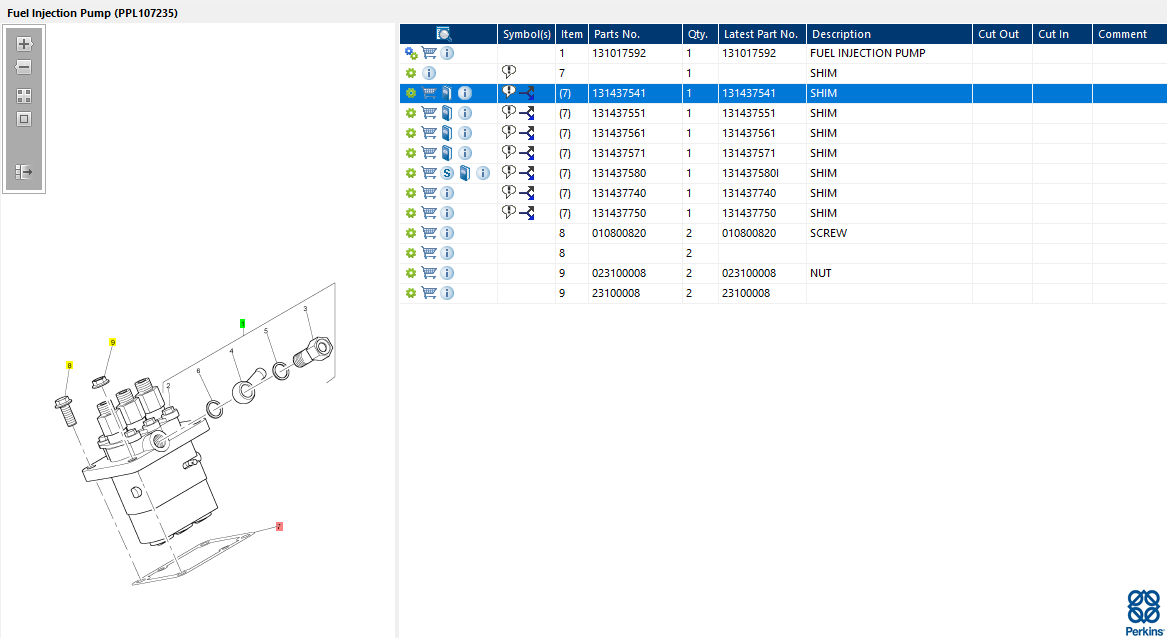Viewport: 1167px width, 638px height.
Task: Zoom out of the parts diagram
Action: 24,67
